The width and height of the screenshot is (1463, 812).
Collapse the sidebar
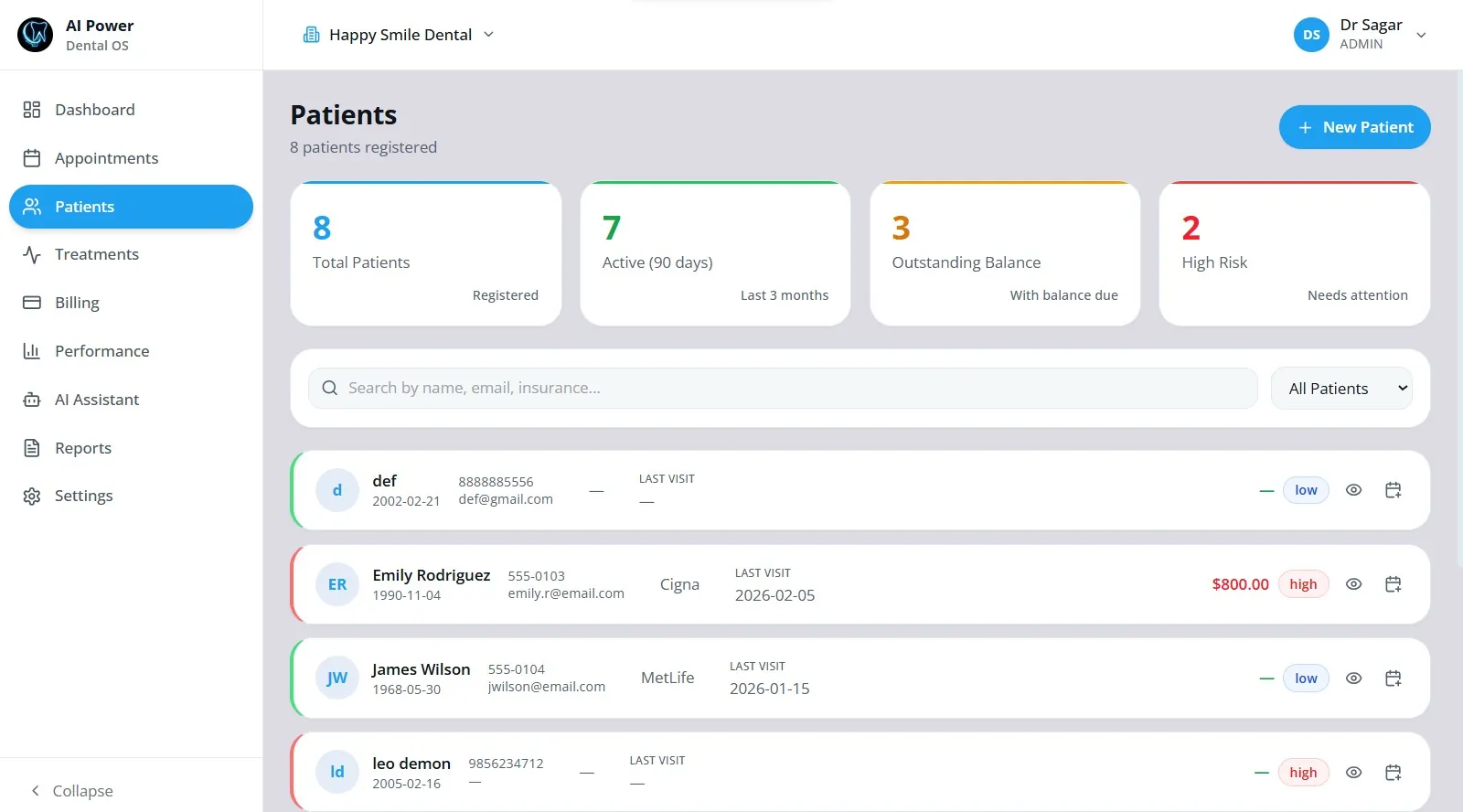(x=72, y=791)
